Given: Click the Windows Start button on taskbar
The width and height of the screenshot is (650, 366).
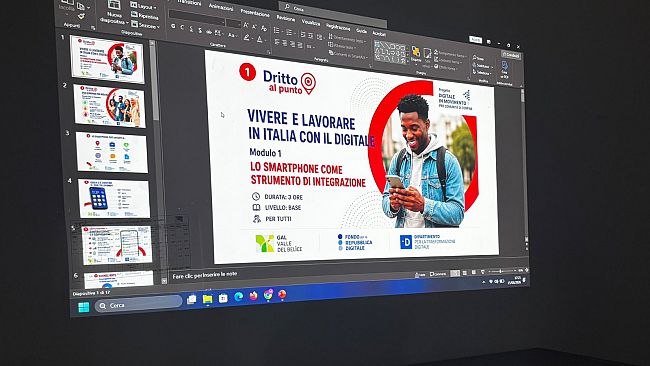Looking at the screenshot, I should point(83,307).
